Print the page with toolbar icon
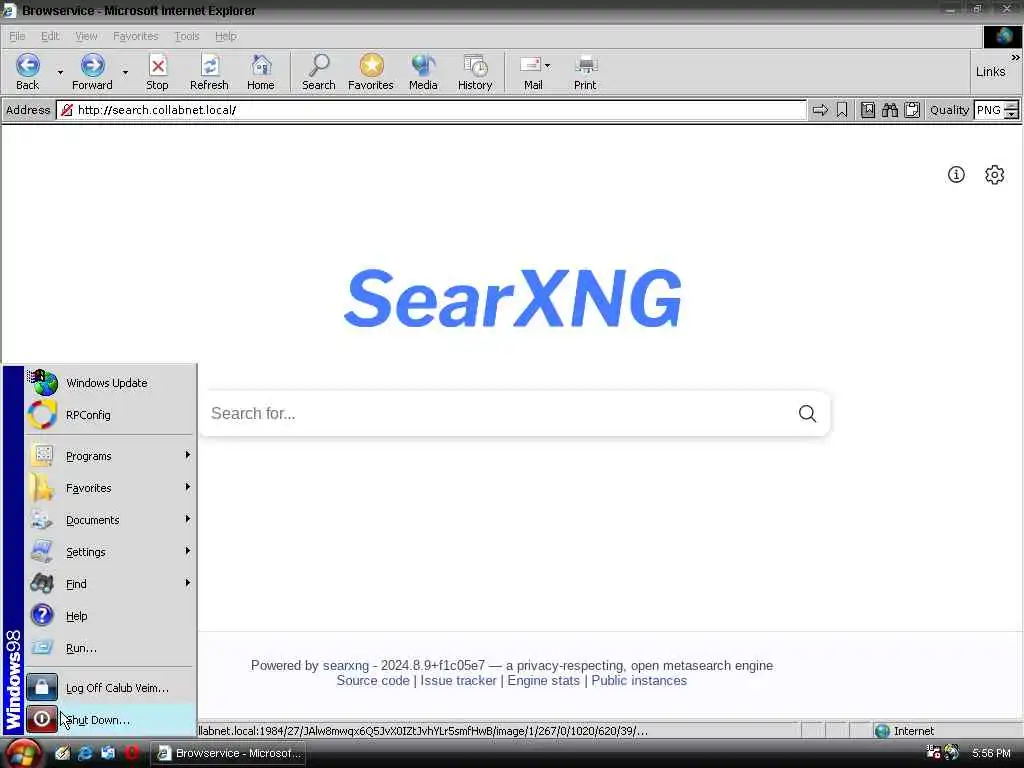1024x768 pixels. click(585, 72)
